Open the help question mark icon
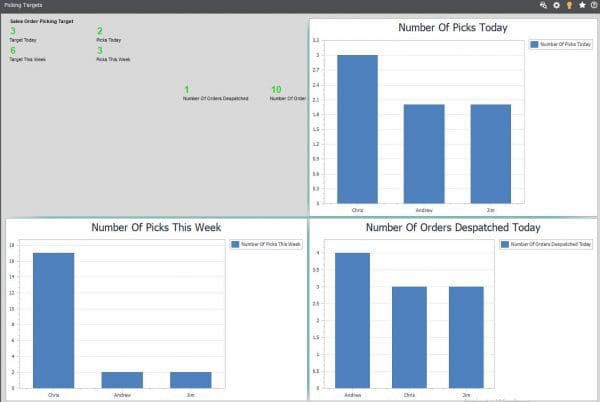The height and width of the screenshot is (402, 600). [x=594, y=5]
